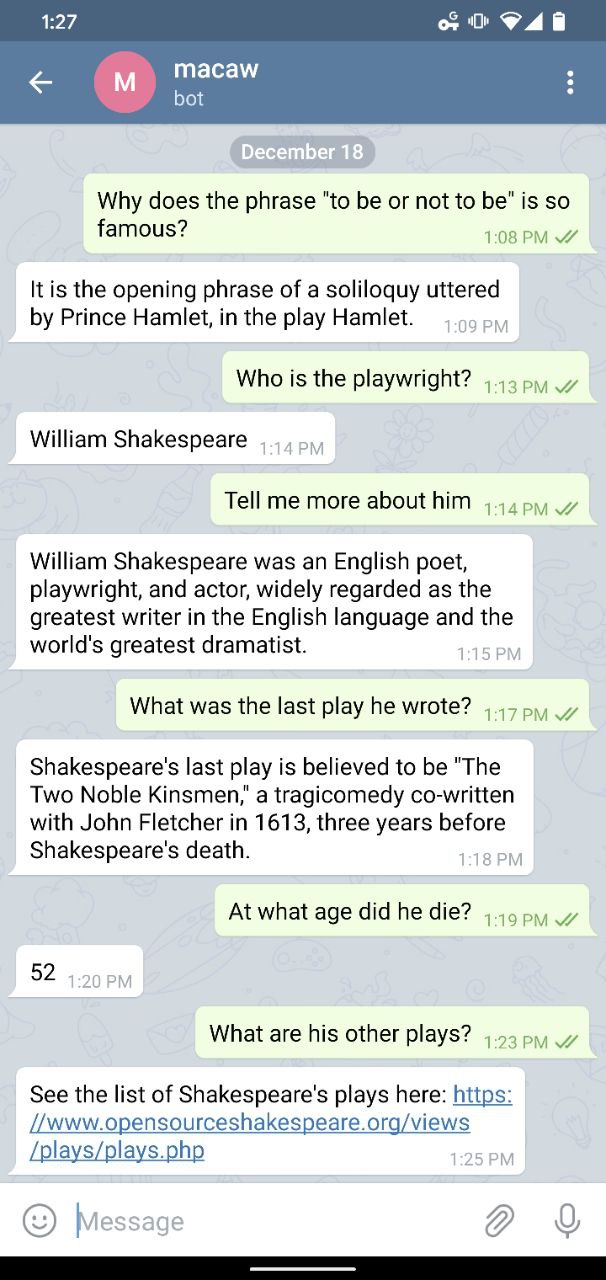Select the "to be or not to be" question
The width and height of the screenshot is (606, 1280).
click(336, 214)
